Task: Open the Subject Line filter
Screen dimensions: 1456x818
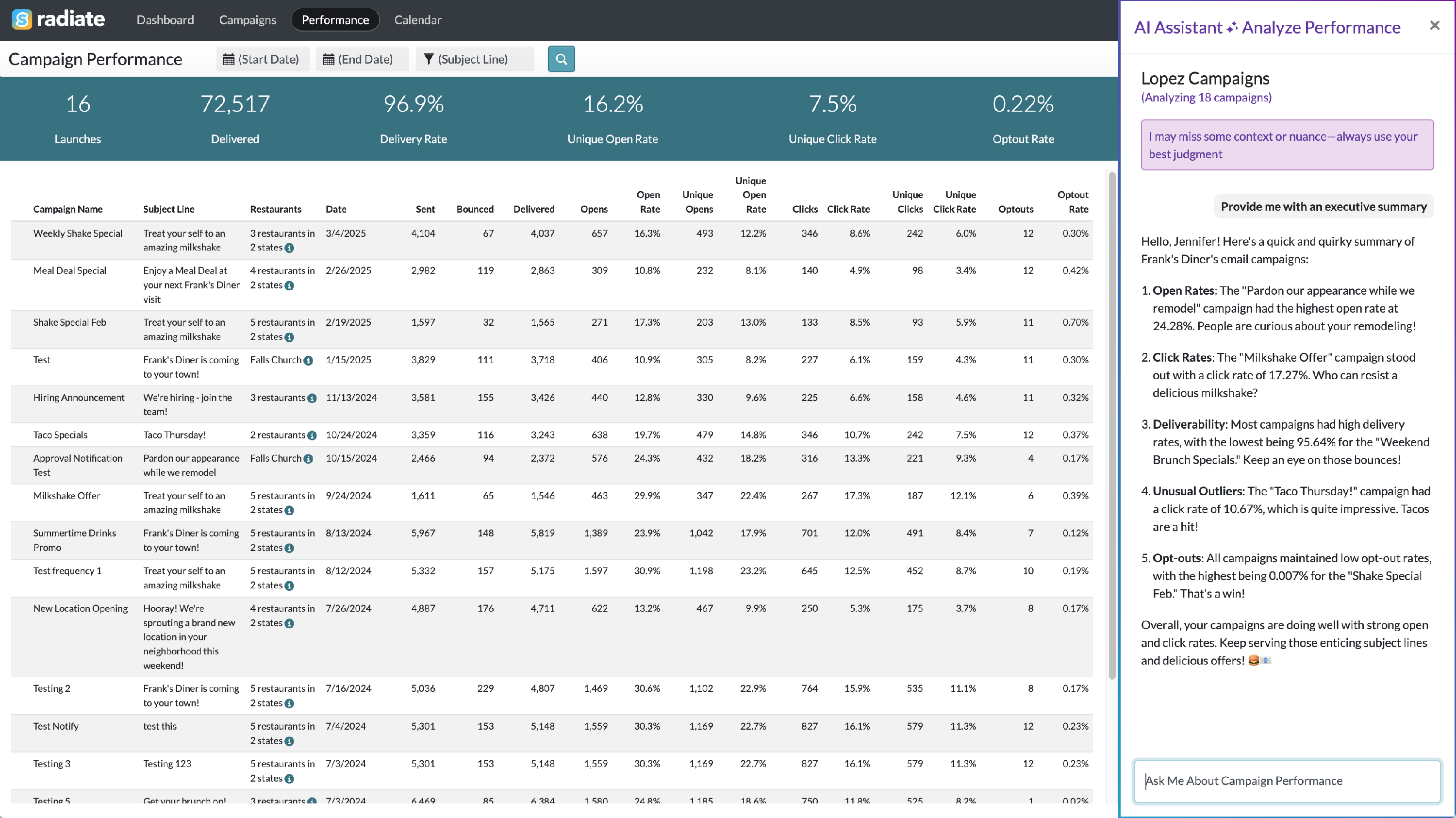Action: (475, 59)
